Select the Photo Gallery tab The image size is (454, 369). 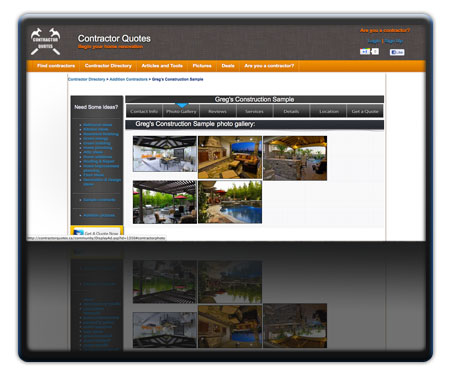pyautogui.click(x=181, y=111)
